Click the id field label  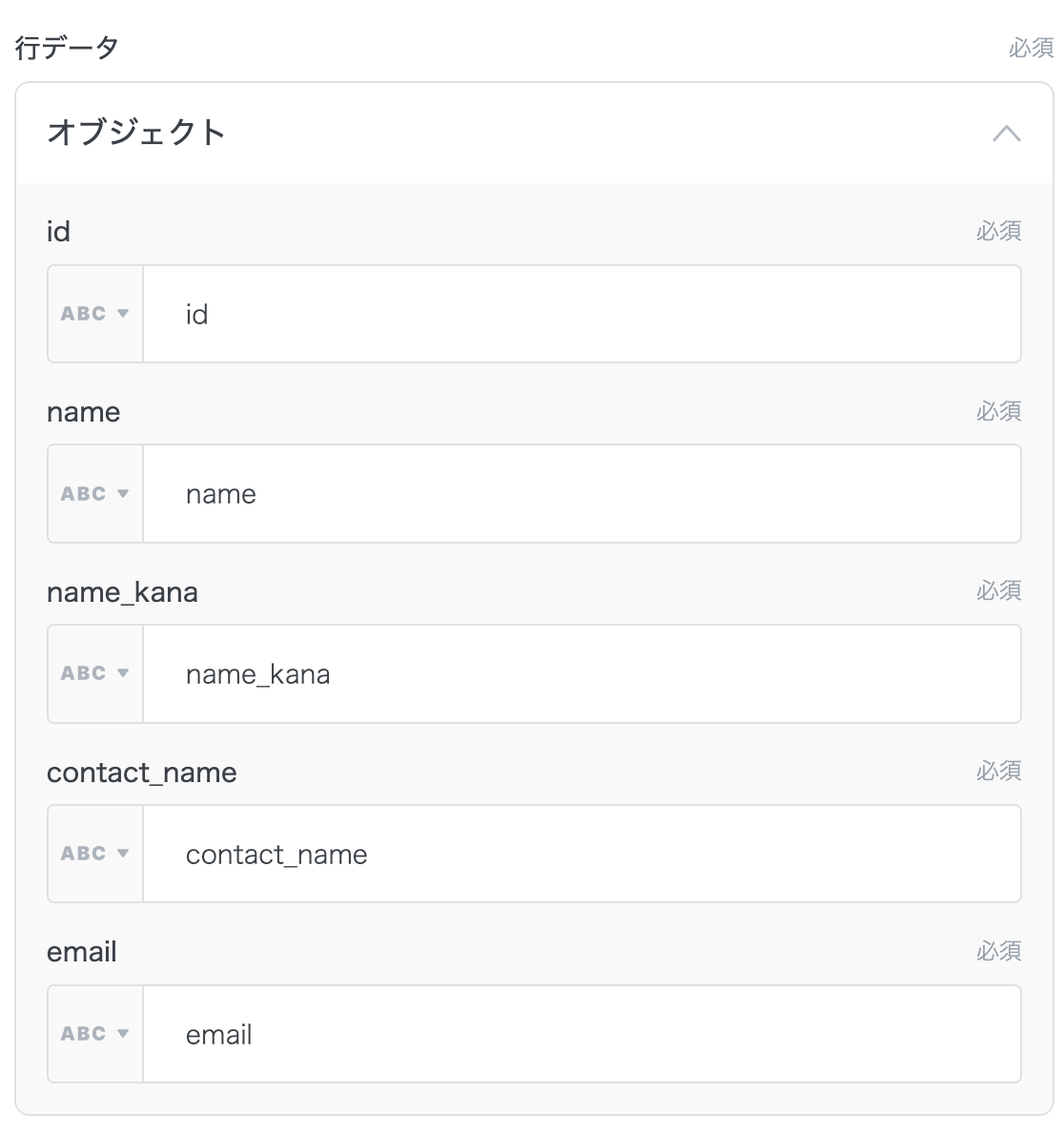[x=58, y=232]
